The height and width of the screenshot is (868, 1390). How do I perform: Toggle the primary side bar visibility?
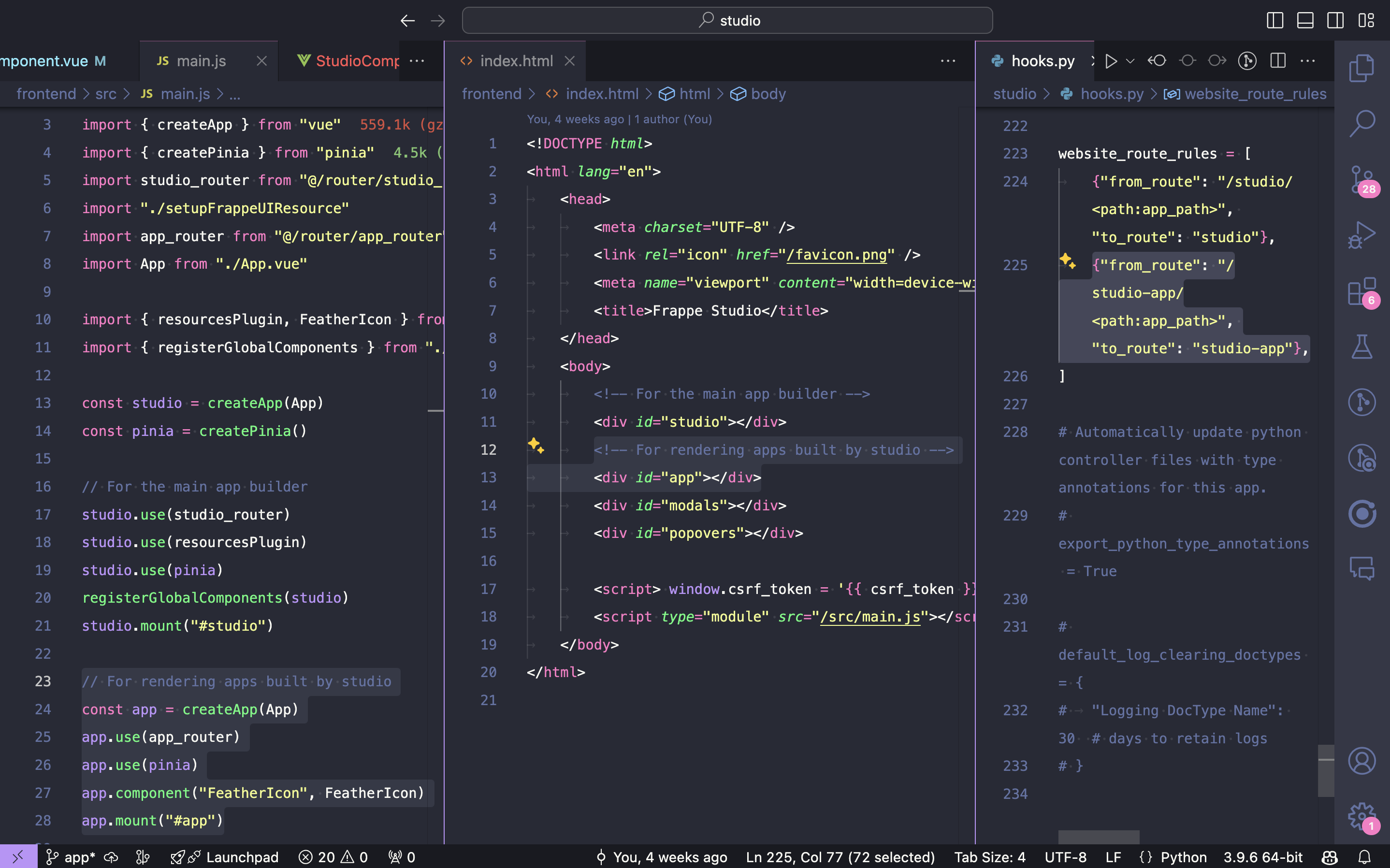click(x=1274, y=21)
